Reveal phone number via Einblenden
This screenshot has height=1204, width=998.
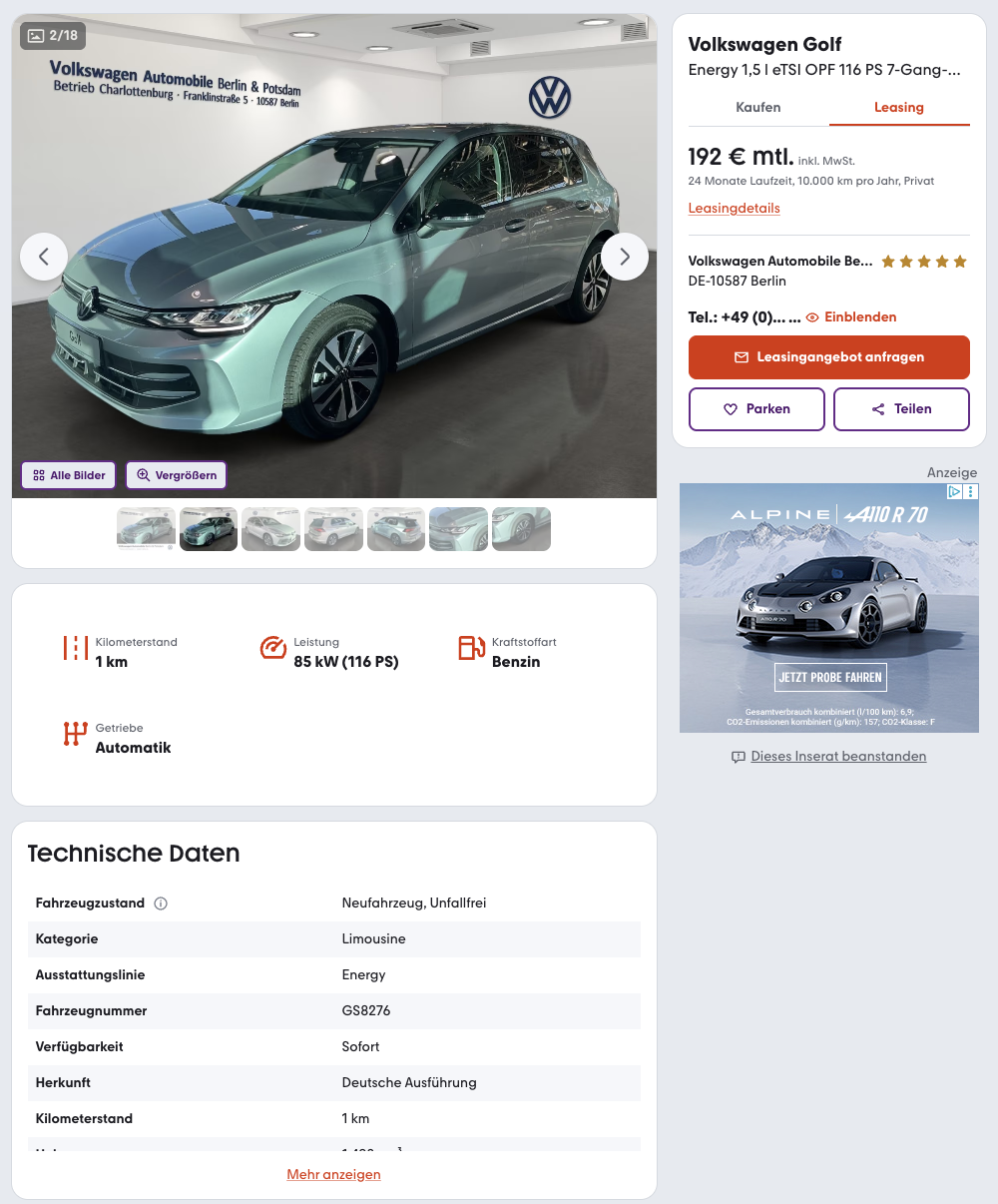851,317
